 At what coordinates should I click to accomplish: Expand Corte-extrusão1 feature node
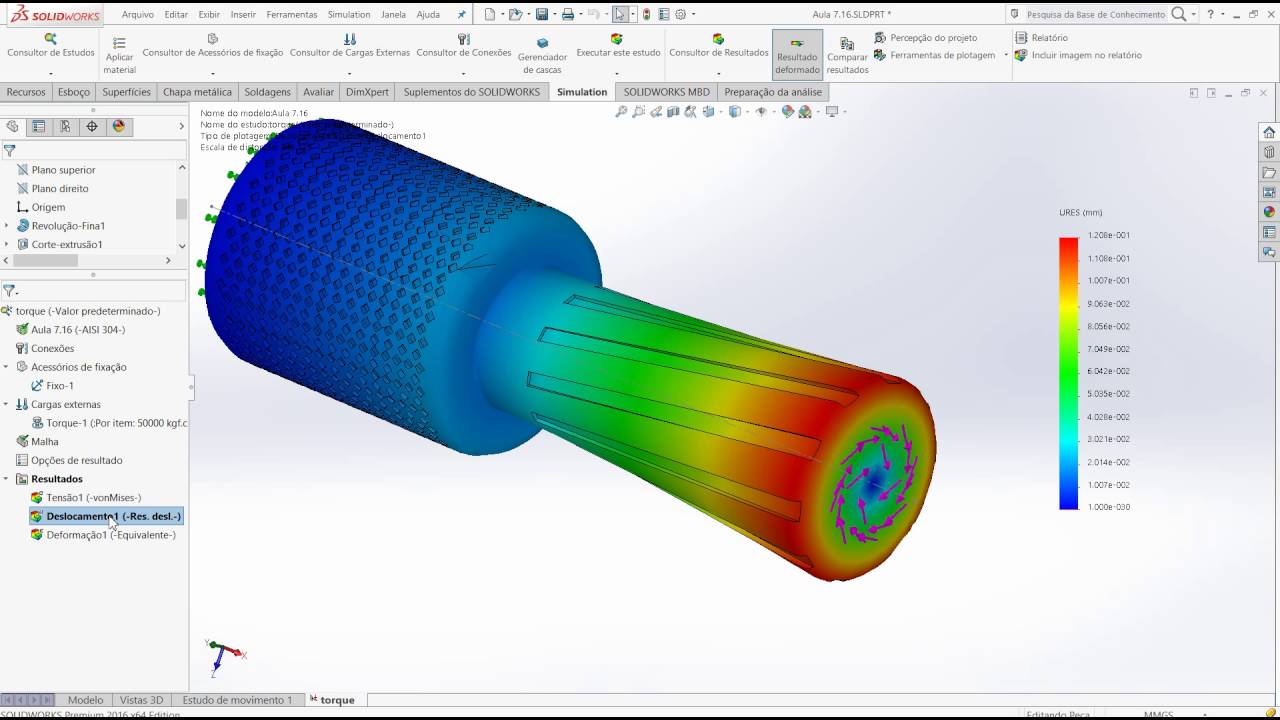pos(6,244)
